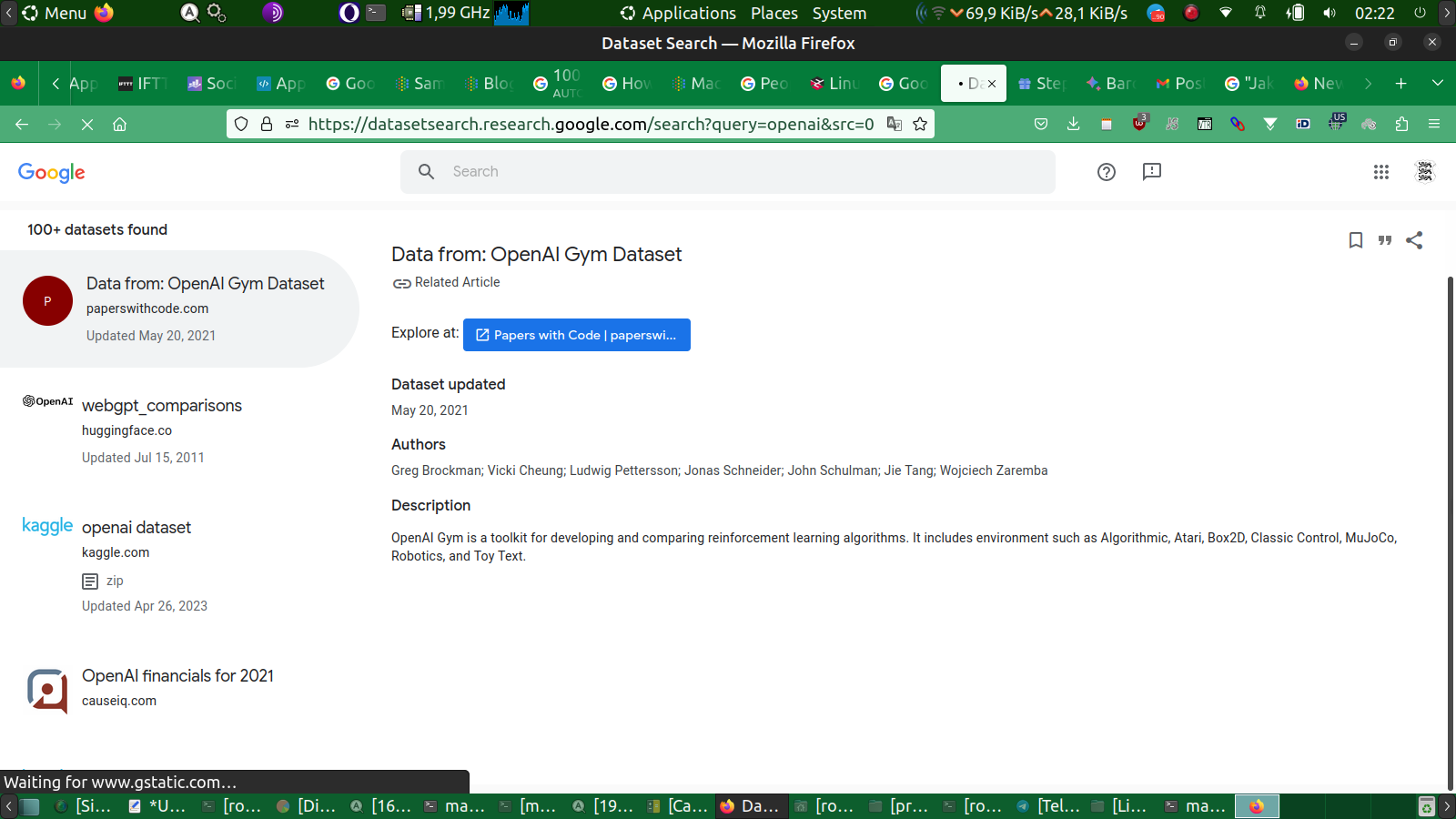Open the main Menu in top panel
1456x819 pixels.
pyautogui.click(x=55, y=13)
